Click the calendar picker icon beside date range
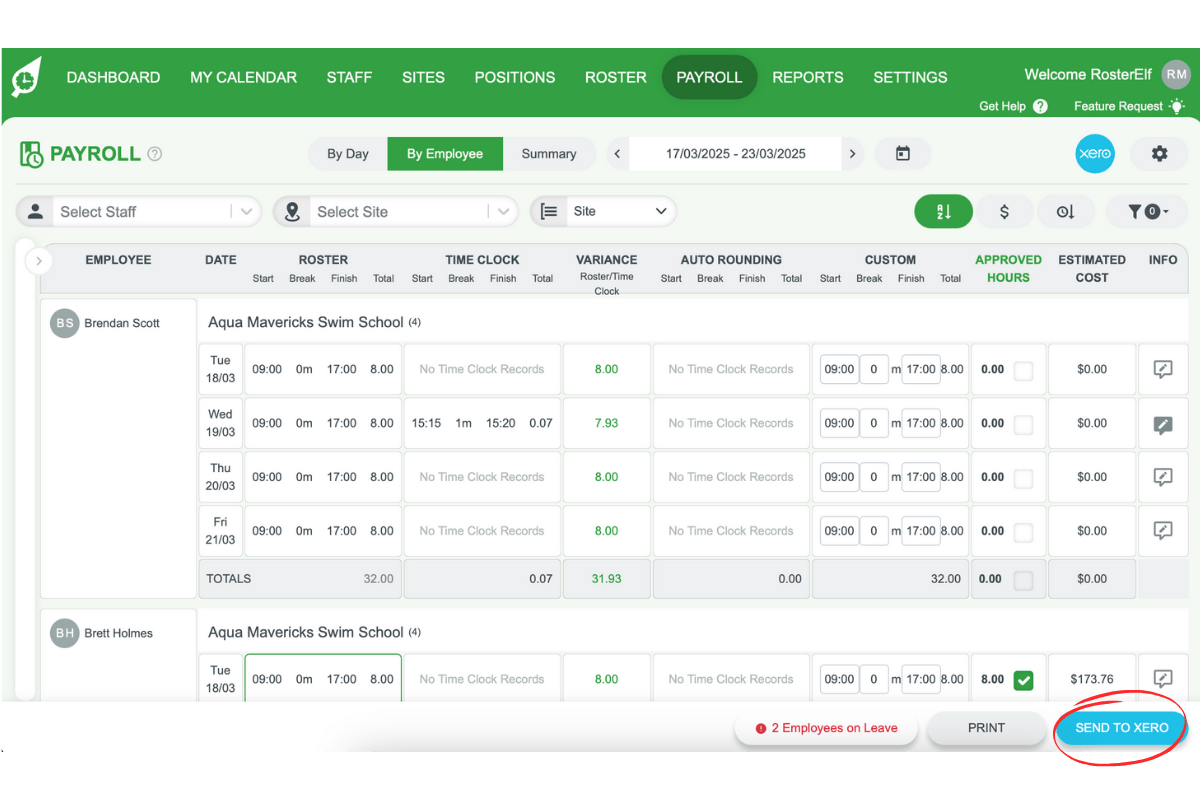 pos(903,153)
